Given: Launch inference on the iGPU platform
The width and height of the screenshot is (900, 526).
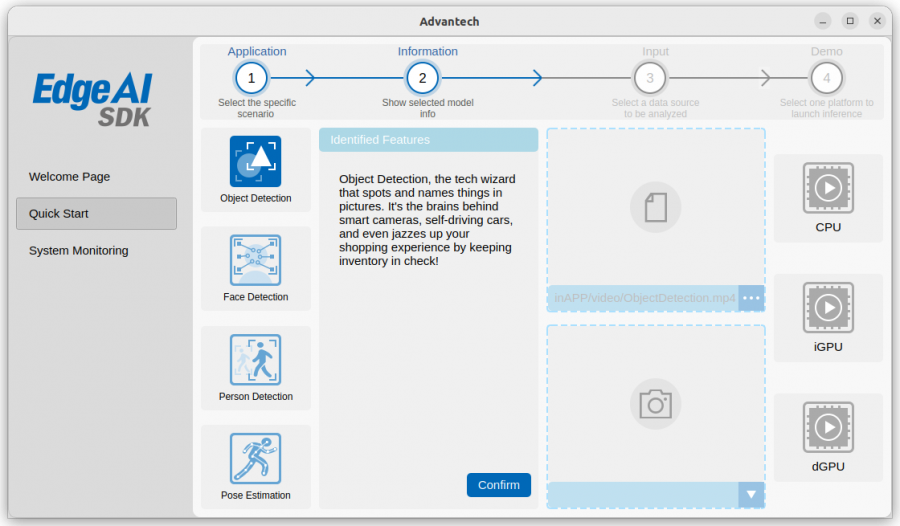Looking at the screenshot, I should tap(828, 307).
